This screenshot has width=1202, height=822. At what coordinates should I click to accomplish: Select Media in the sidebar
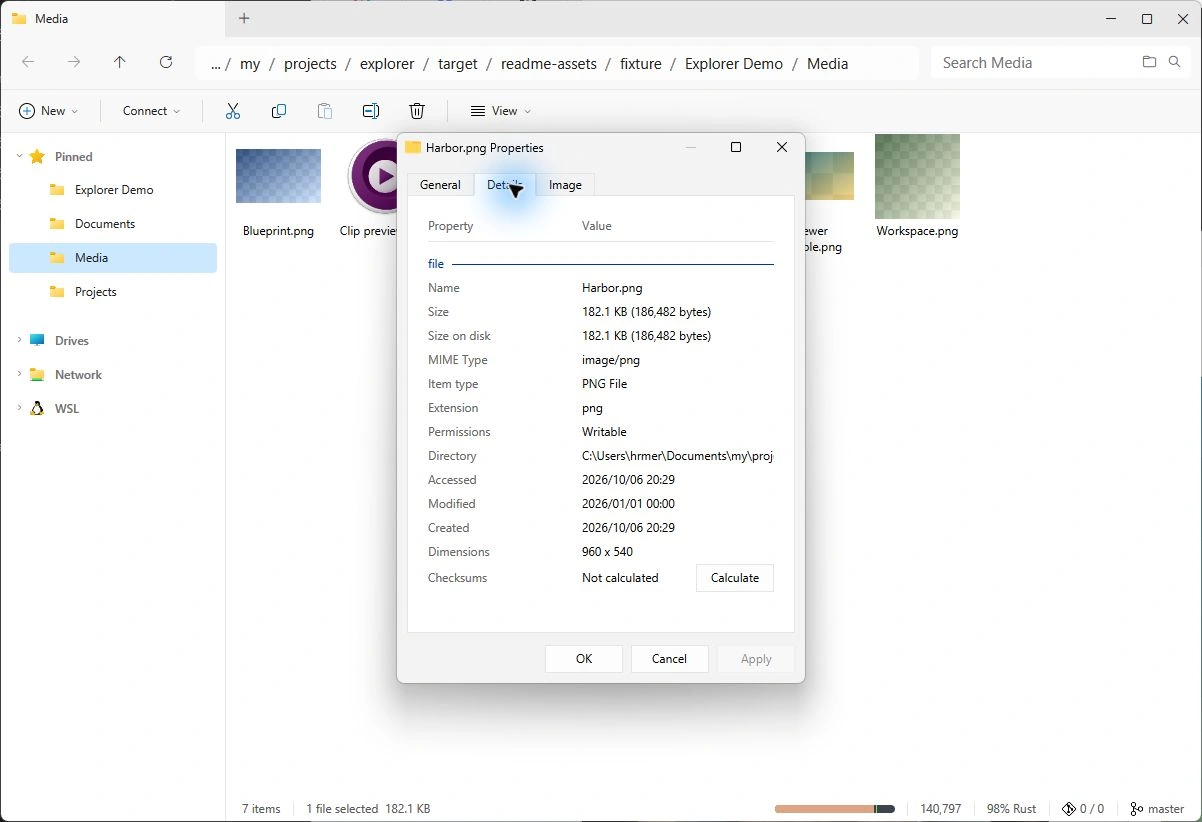(x=113, y=258)
